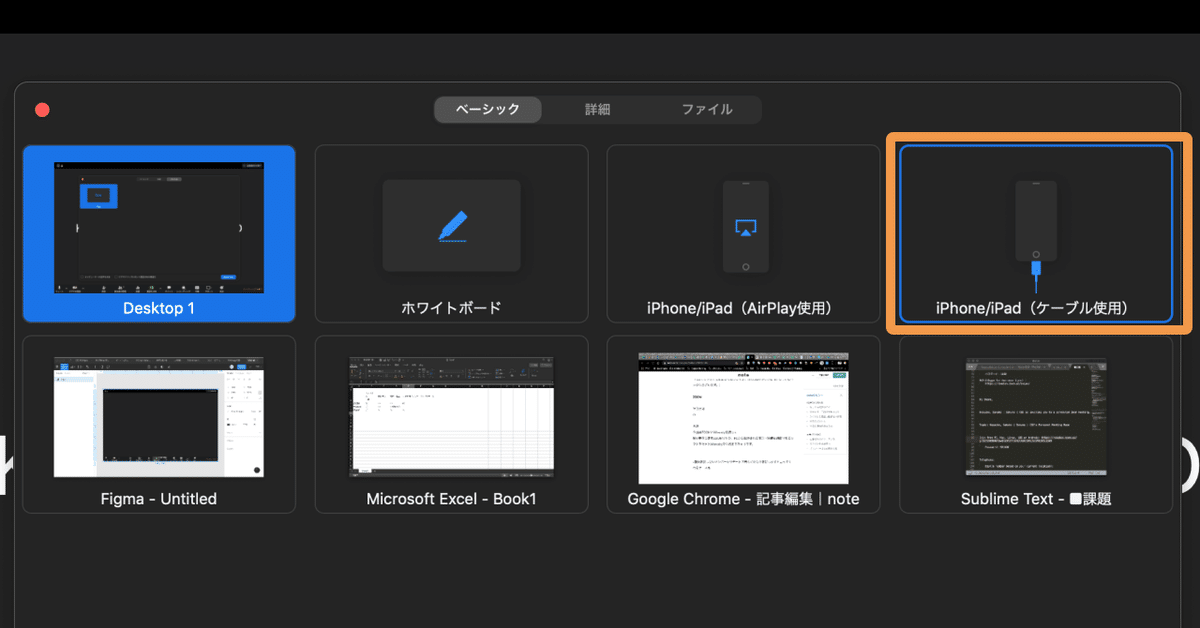Click the Sublime Text - ■課題 label
1200x628 pixels.
(1036, 498)
